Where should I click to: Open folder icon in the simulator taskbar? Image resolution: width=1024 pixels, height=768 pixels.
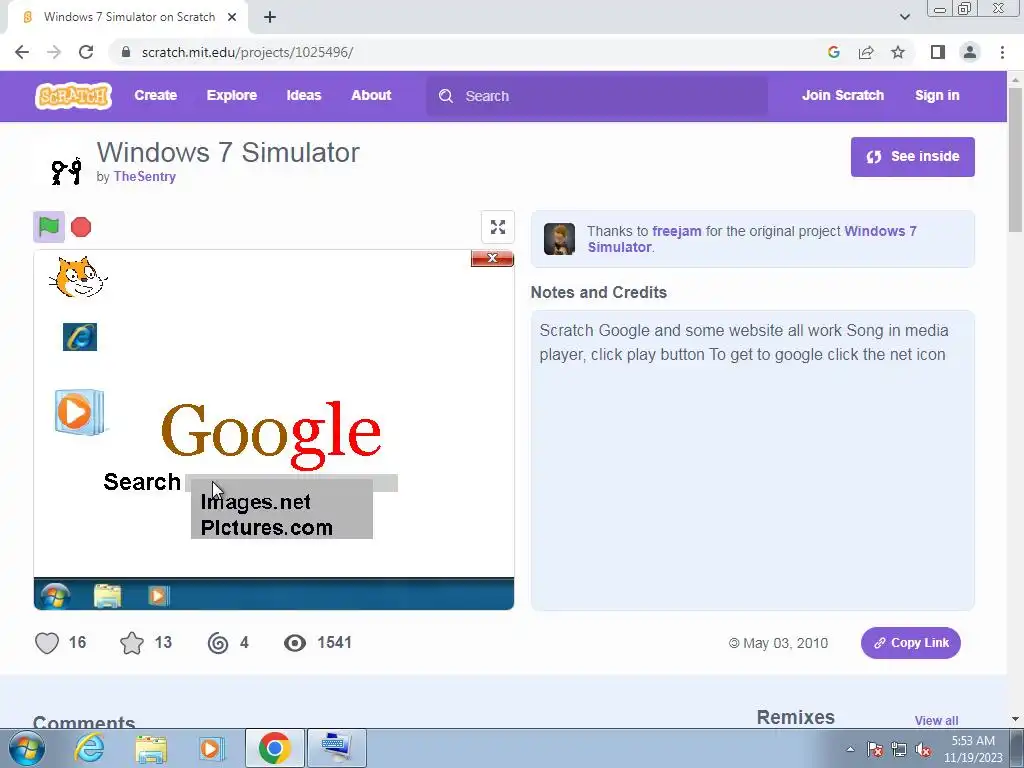coord(107,596)
